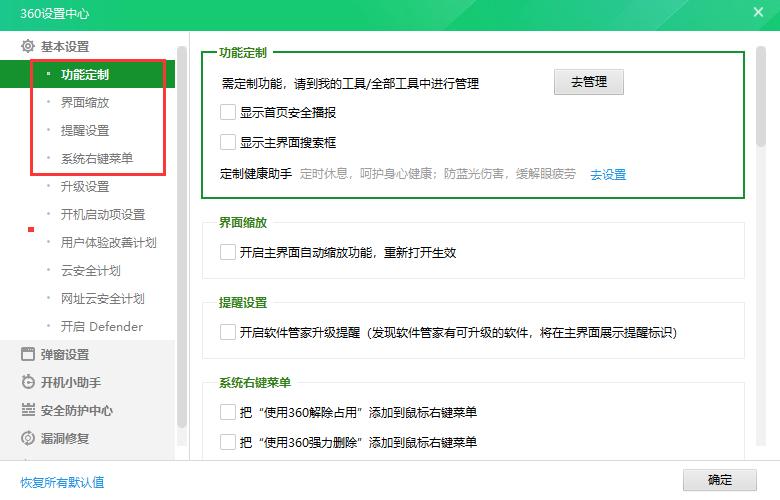This screenshot has width=780, height=500.
Task: Check the 使用360解除占用 right-click menu option
Action: pos(228,412)
